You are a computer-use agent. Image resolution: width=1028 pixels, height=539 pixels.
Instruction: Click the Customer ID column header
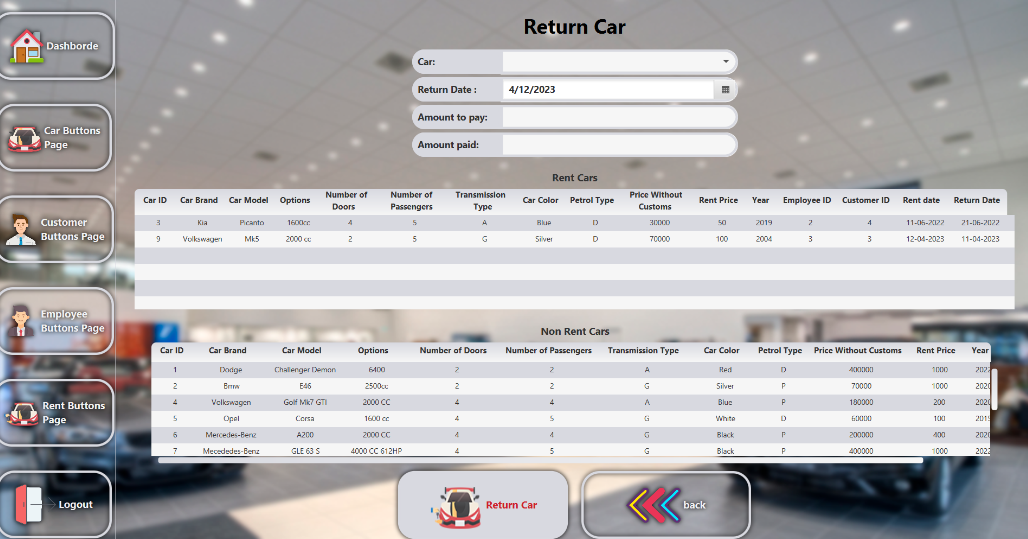tap(865, 201)
